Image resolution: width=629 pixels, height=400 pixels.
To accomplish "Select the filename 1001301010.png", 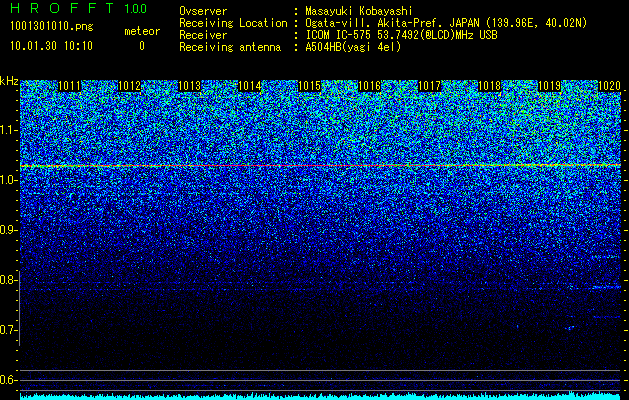I will pyautogui.click(x=52, y=26).
